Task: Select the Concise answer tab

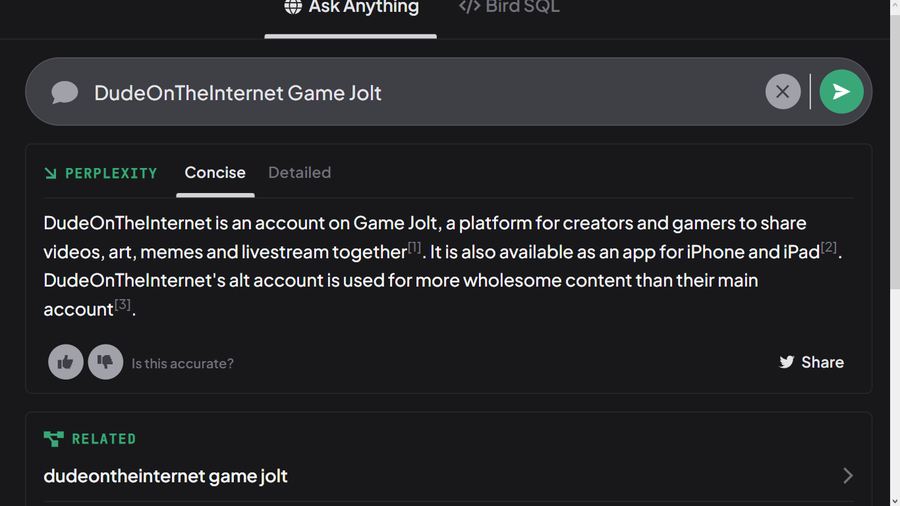Action: (215, 172)
